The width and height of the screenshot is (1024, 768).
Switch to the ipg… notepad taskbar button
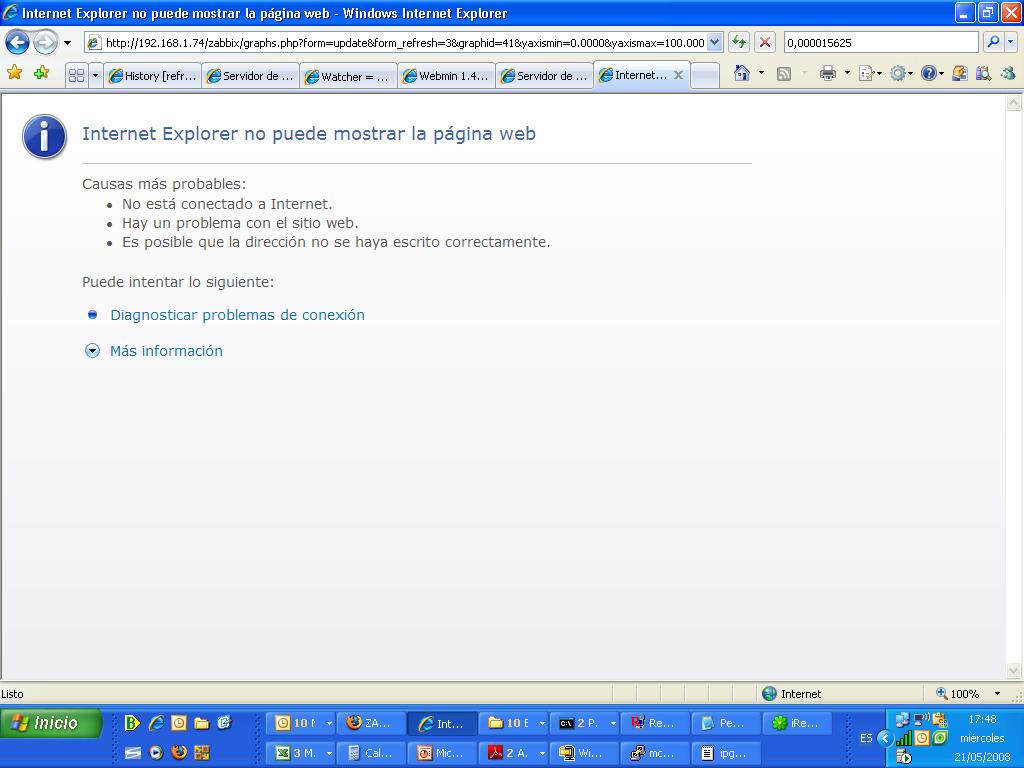pyautogui.click(x=726, y=753)
